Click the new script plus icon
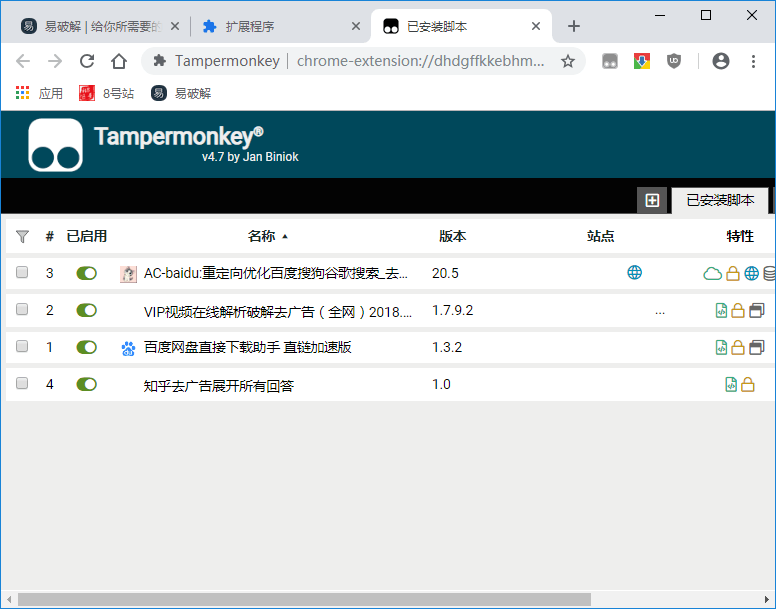776x609 pixels. 652,200
